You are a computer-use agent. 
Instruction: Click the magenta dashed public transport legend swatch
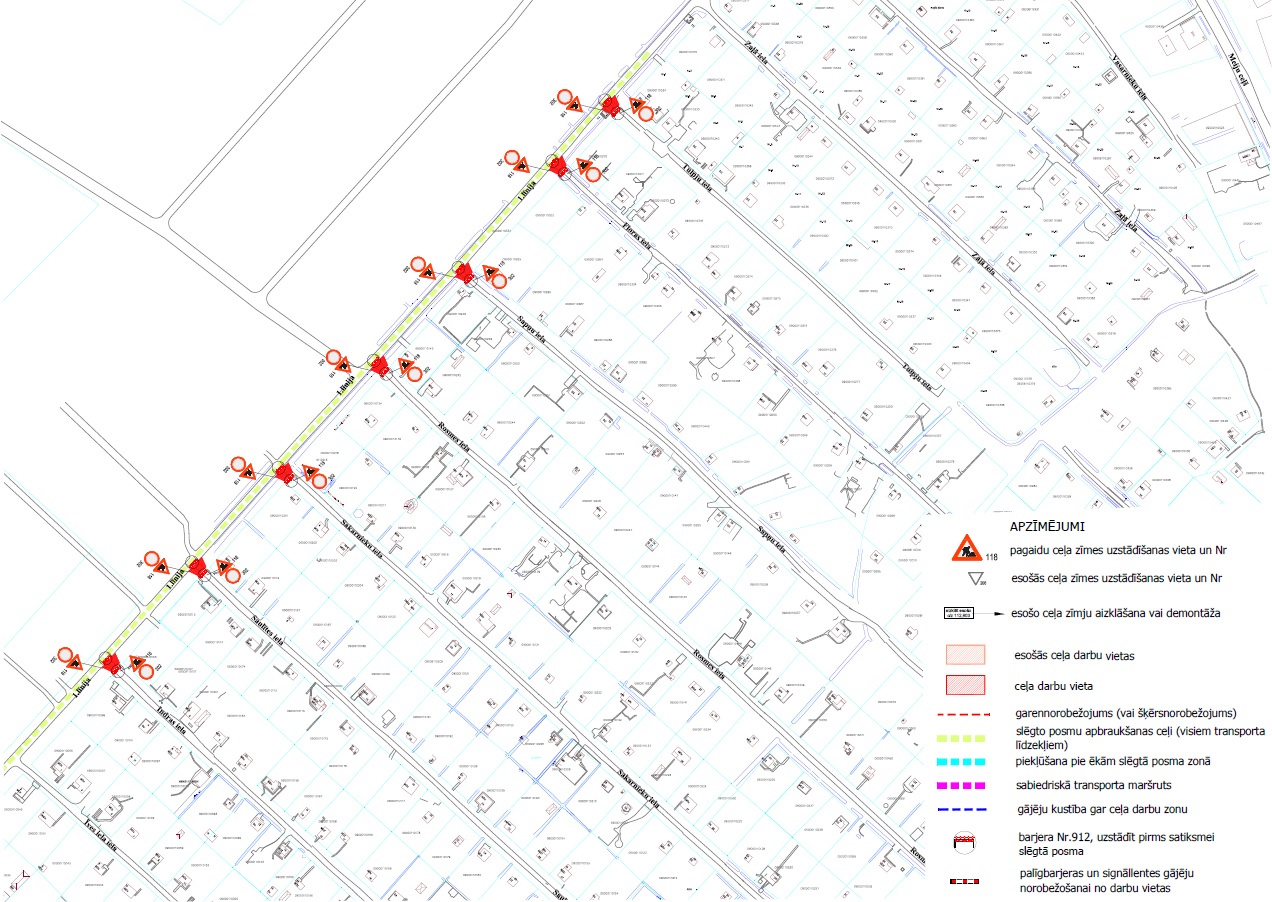click(x=967, y=785)
